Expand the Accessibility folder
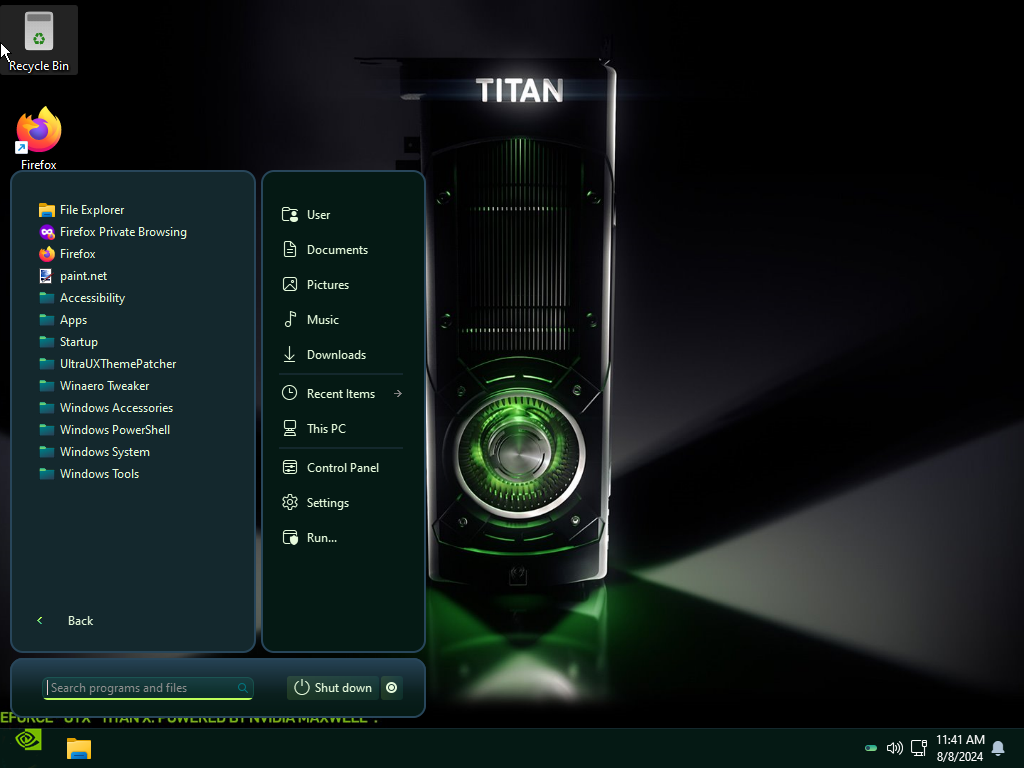Screen dimensions: 1024x768 coord(82,298)
